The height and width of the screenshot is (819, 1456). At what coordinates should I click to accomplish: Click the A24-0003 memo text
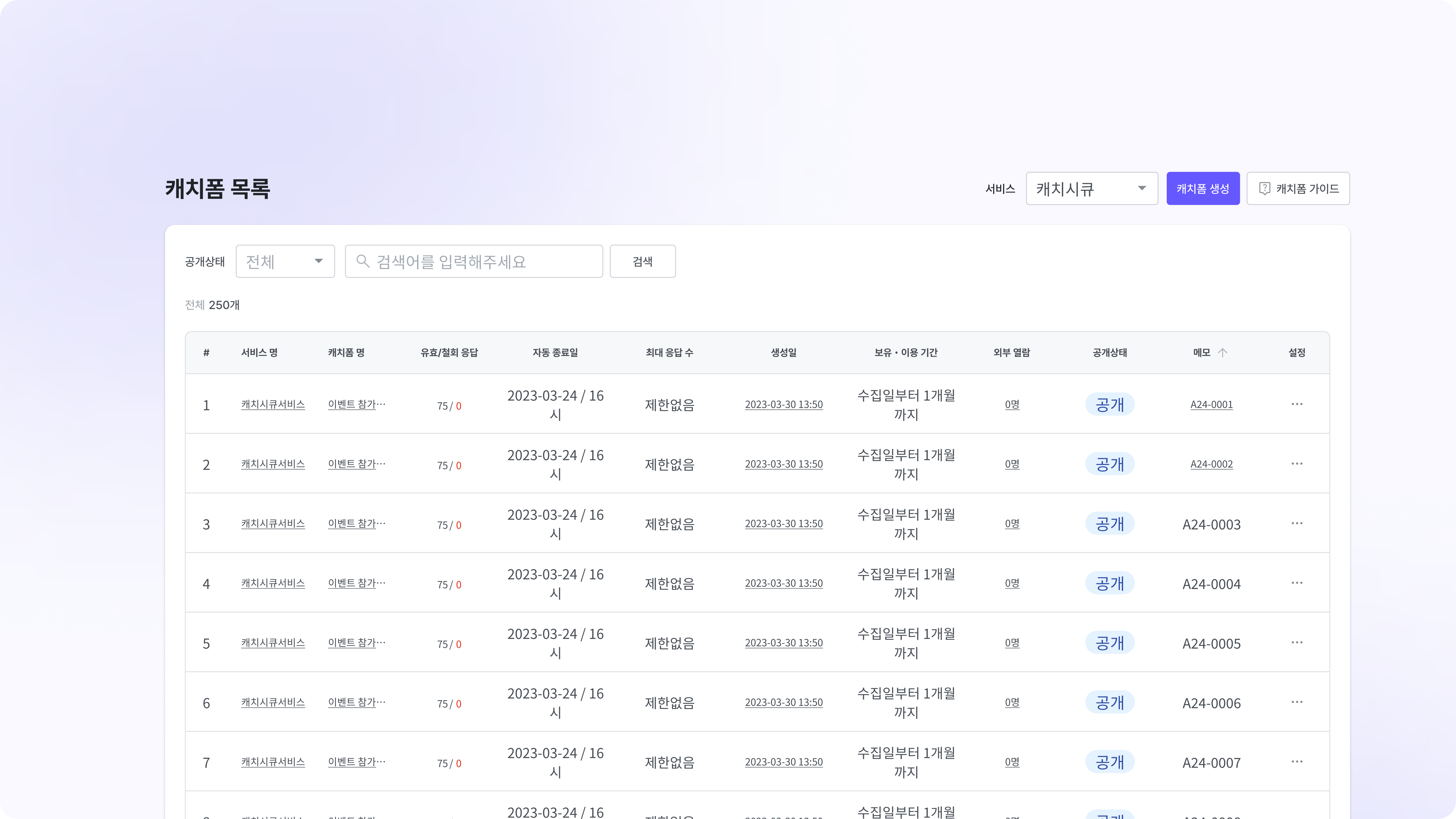point(1211,524)
